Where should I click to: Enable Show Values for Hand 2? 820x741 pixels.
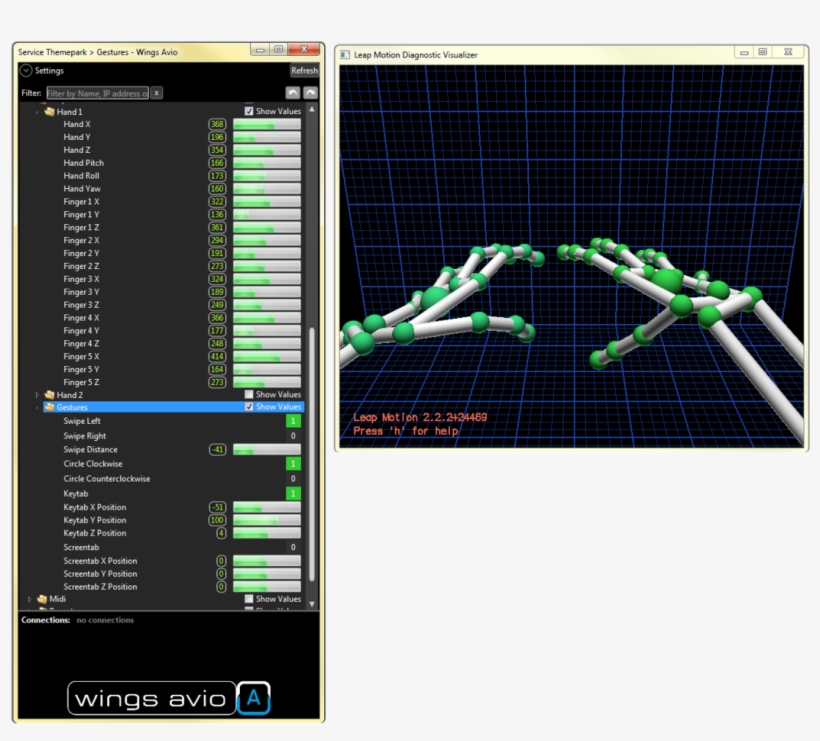click(x=250, y=395)
